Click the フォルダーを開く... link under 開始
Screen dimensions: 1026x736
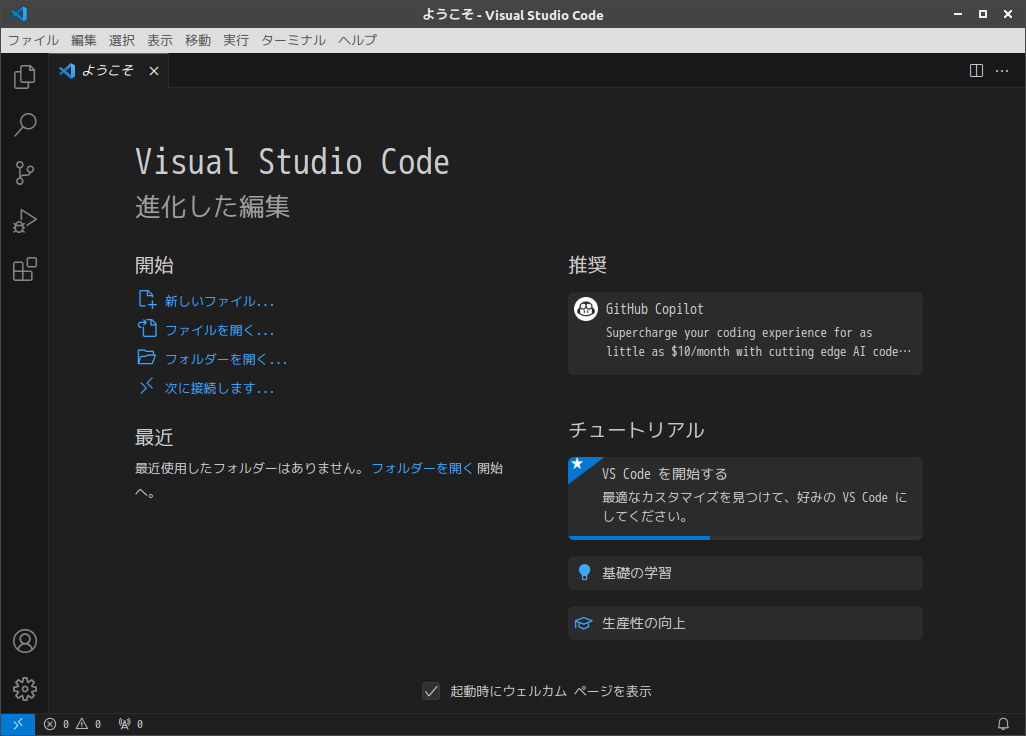click(226, 359)
